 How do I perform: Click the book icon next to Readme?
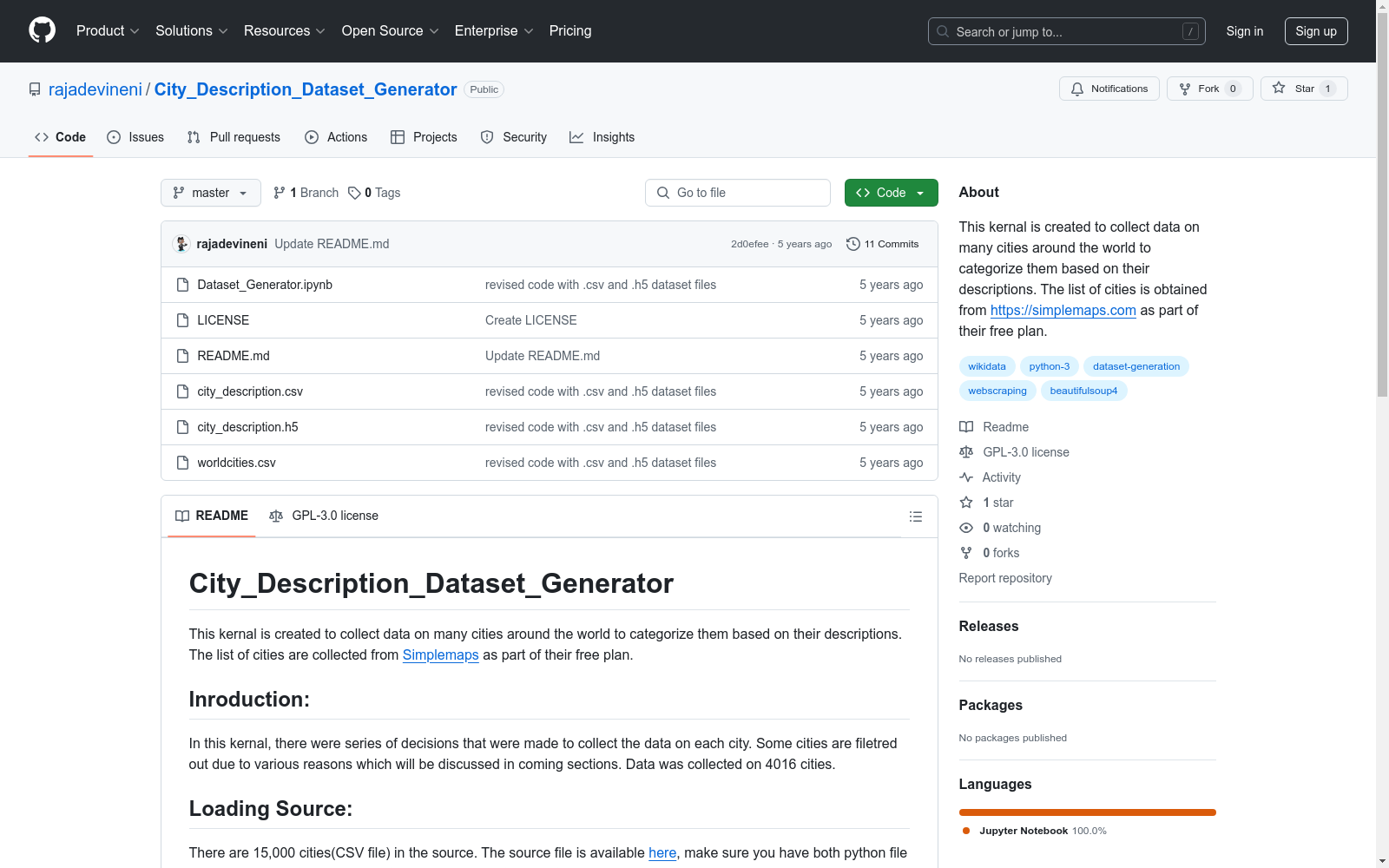[966, 427]
